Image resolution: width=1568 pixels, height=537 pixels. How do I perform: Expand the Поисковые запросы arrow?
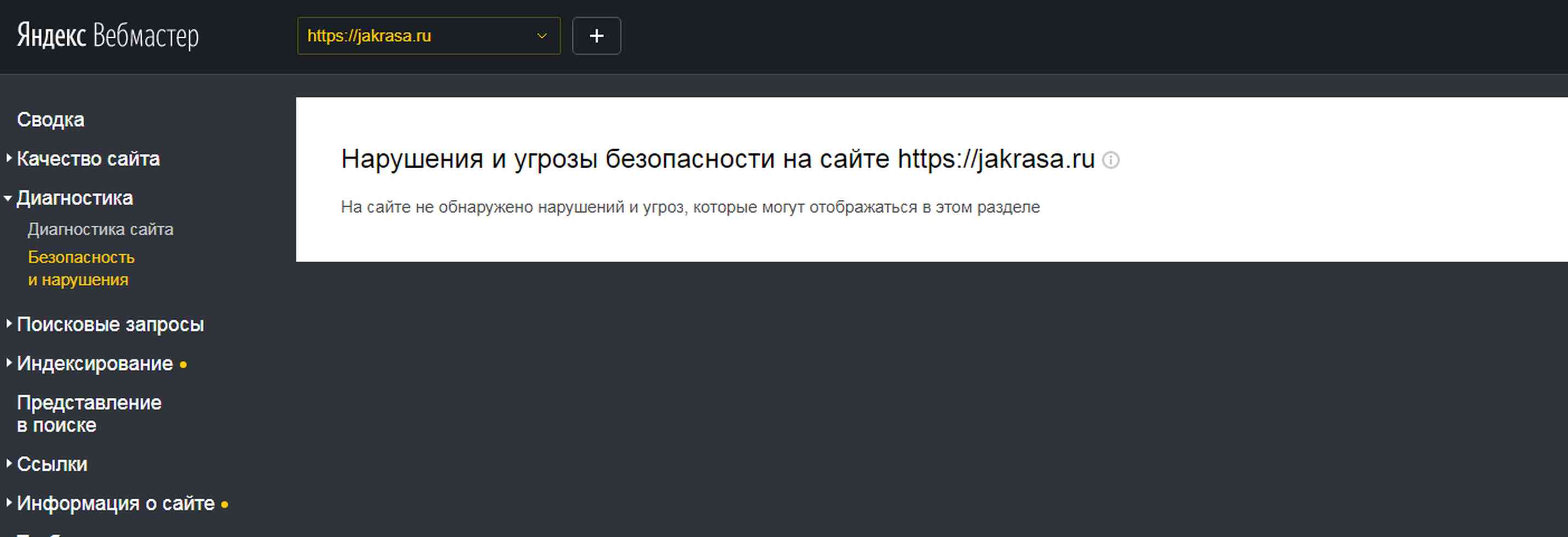[x=9, y=324]
